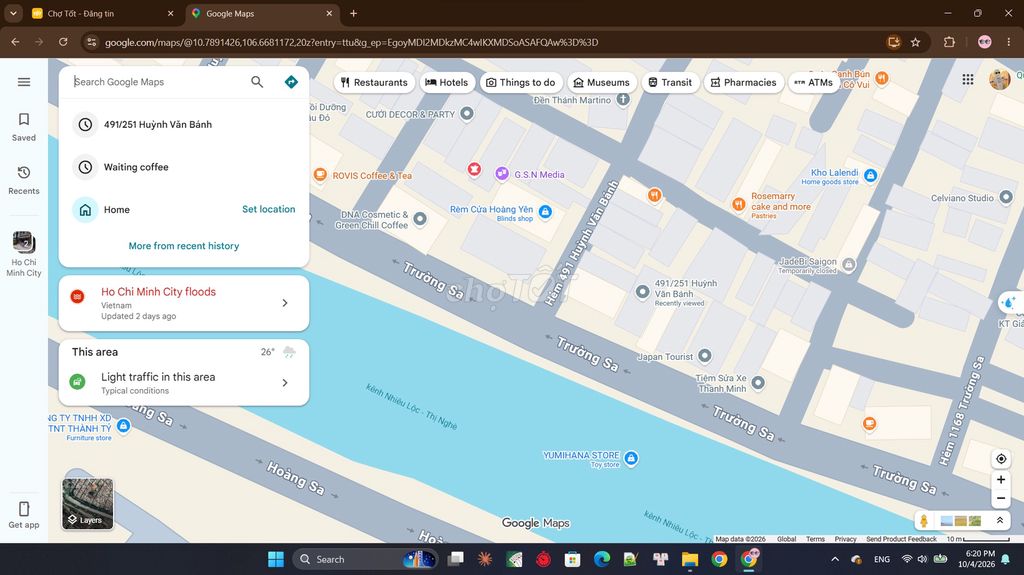The height and width of the screenshot is (575, 1024).
Task: Click DNA Cosmetic & Green Chill Coffee pin
Action: (420, 219)
